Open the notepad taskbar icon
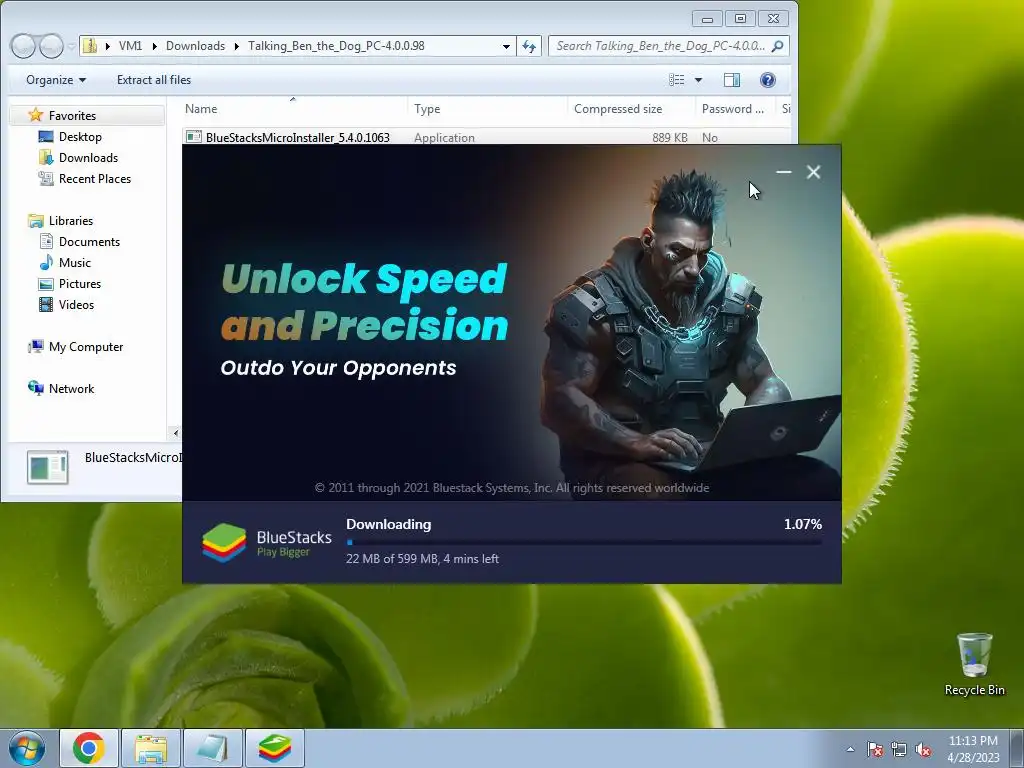Viewport: 1024px width, 768px height. (x=213, y=748)
